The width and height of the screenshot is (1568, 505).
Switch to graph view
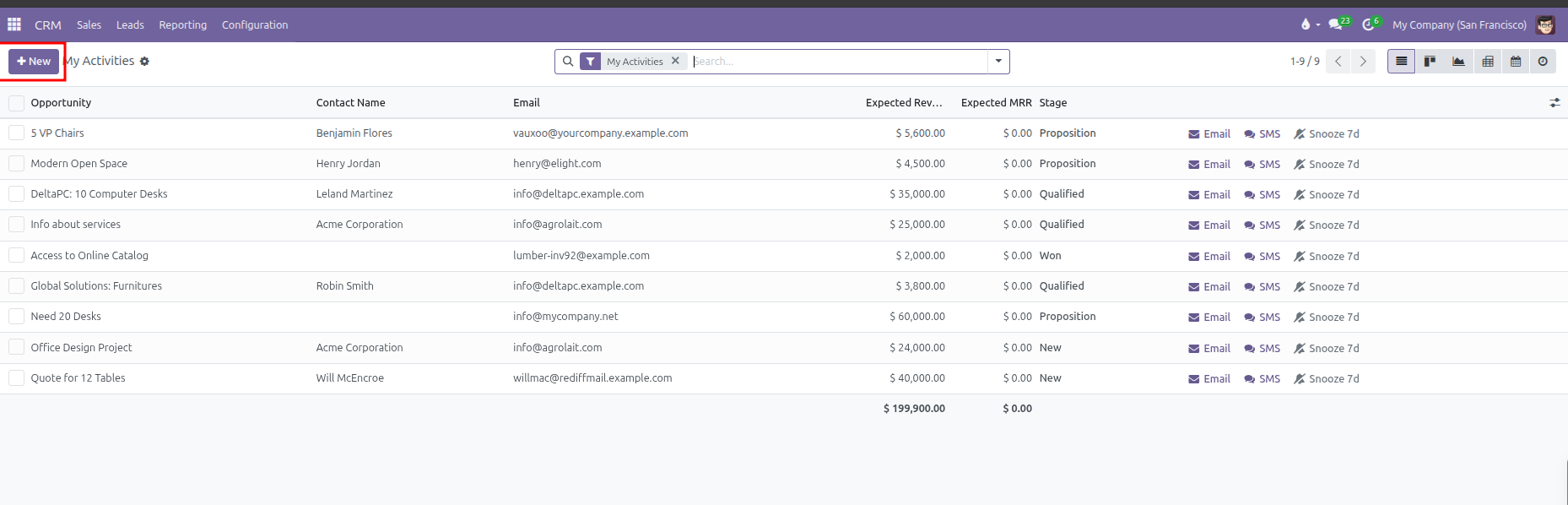coord(1458,62)
